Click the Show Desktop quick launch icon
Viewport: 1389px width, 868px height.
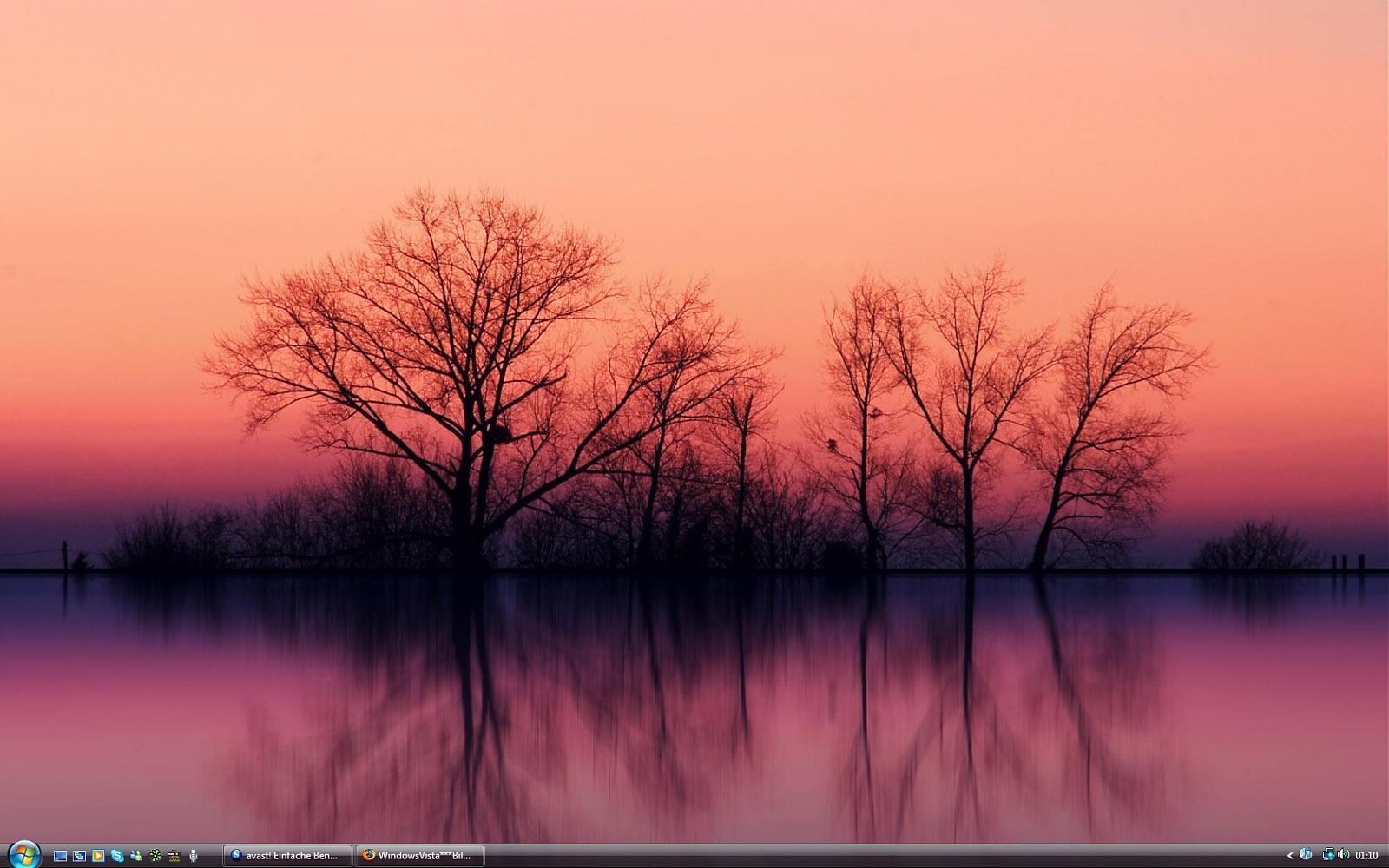click(60, 856)
